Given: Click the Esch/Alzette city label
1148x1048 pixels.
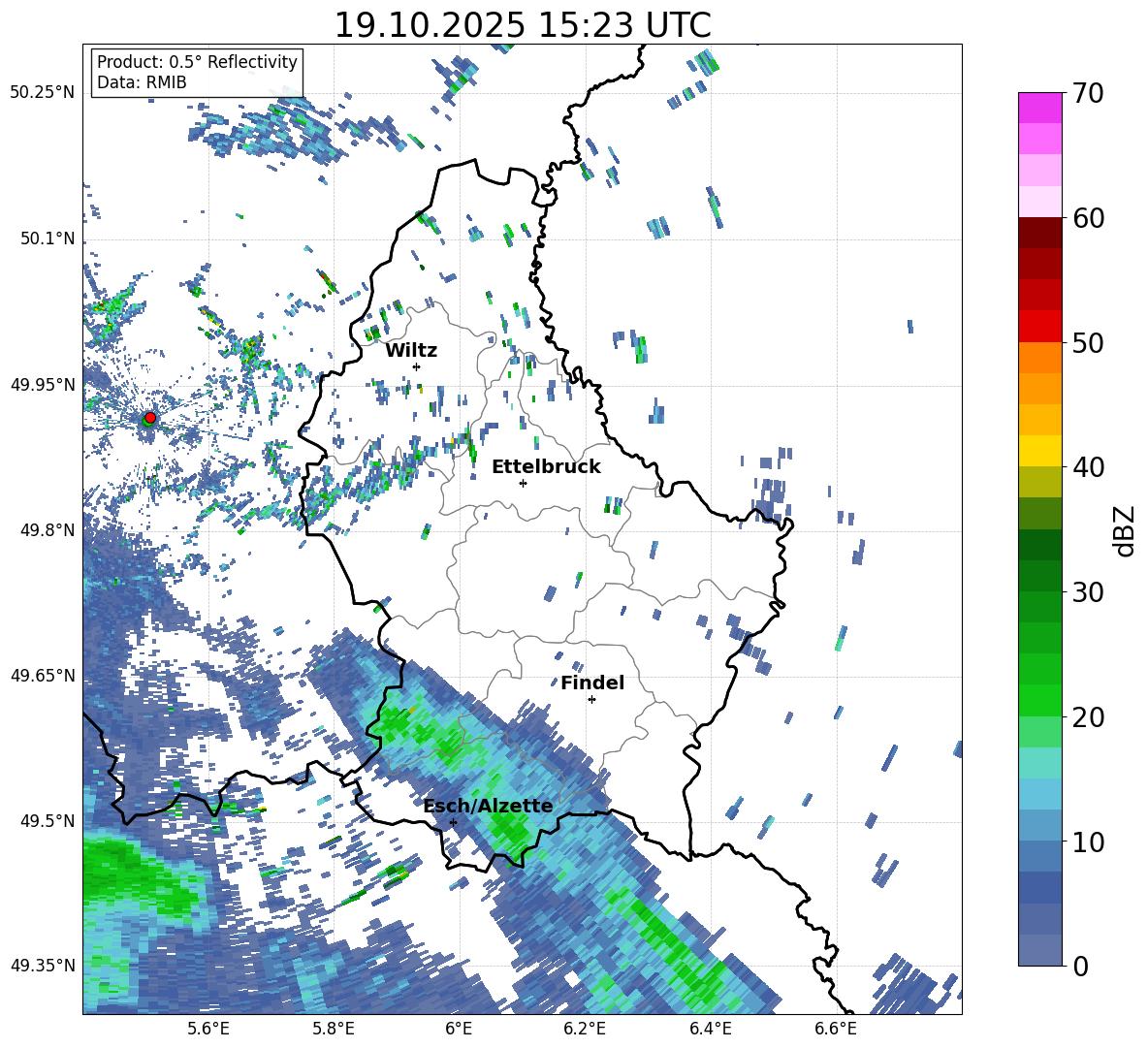Looking at the screenshot, I should pos(489,806).
